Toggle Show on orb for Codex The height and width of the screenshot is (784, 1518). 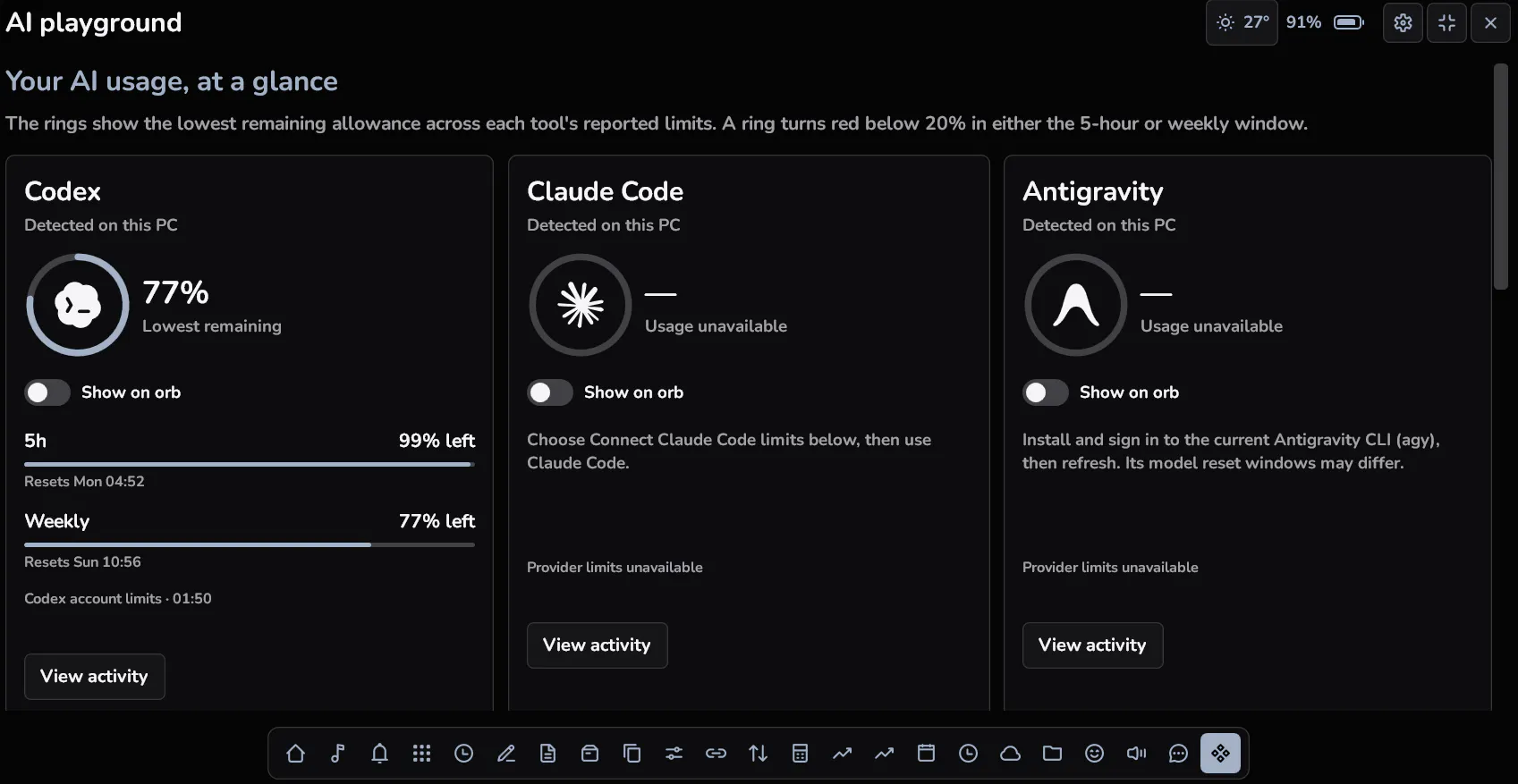point(47,392)
